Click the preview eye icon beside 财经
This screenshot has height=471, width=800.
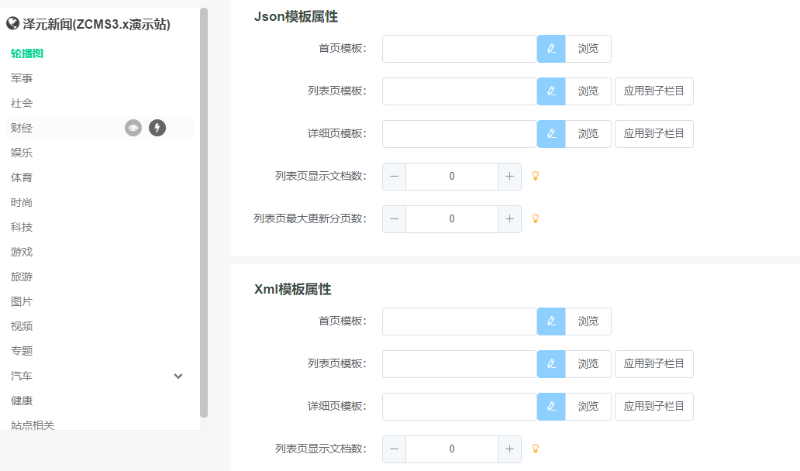point(133,127)
